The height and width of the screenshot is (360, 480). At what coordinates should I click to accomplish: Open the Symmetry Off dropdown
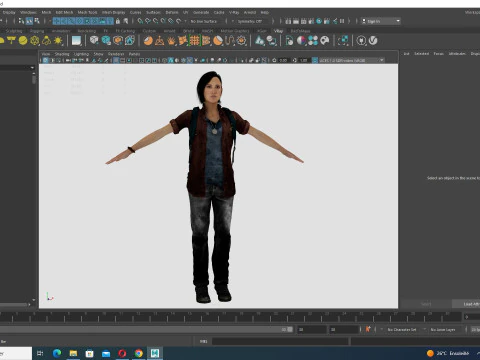coord(252,21)
